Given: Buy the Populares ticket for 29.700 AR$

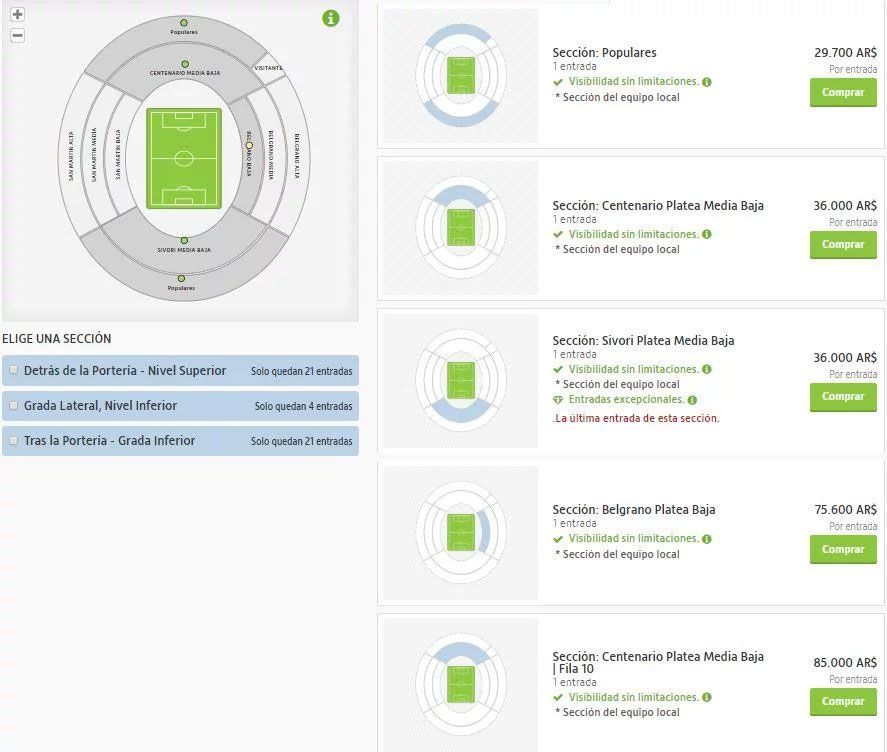Looking at the screenshot, I should pos(842,92).
